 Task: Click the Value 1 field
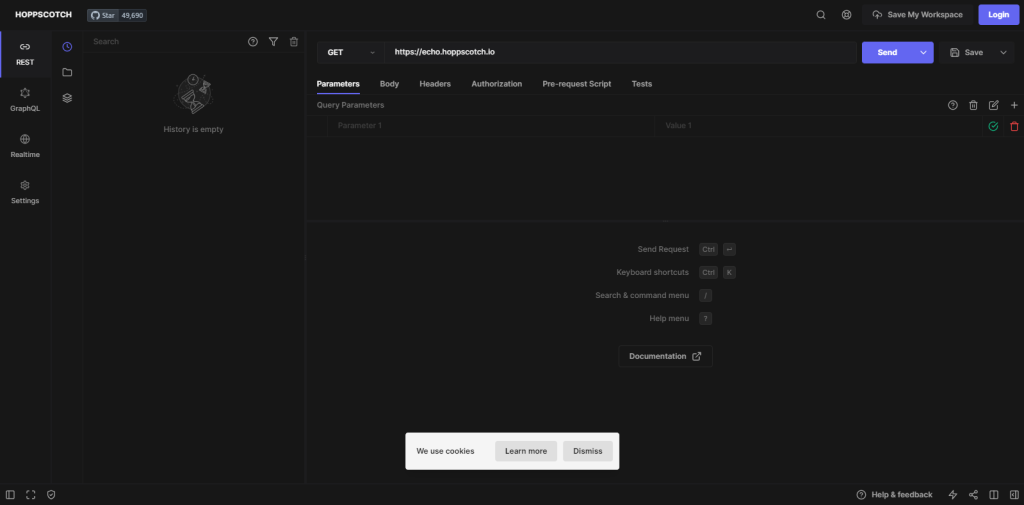tap(819, 125)
